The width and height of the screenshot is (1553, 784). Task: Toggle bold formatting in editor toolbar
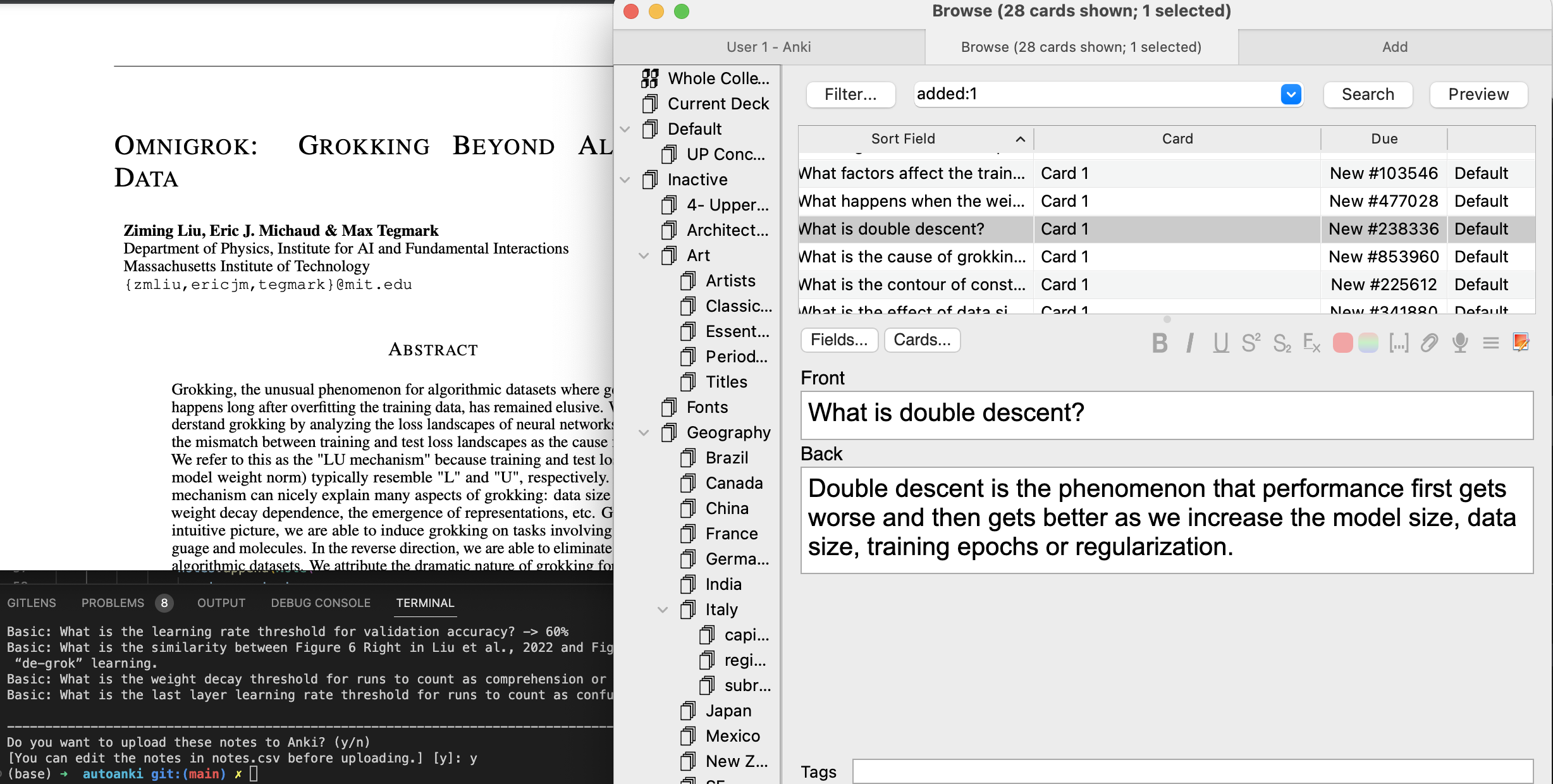click(1159, 343)
